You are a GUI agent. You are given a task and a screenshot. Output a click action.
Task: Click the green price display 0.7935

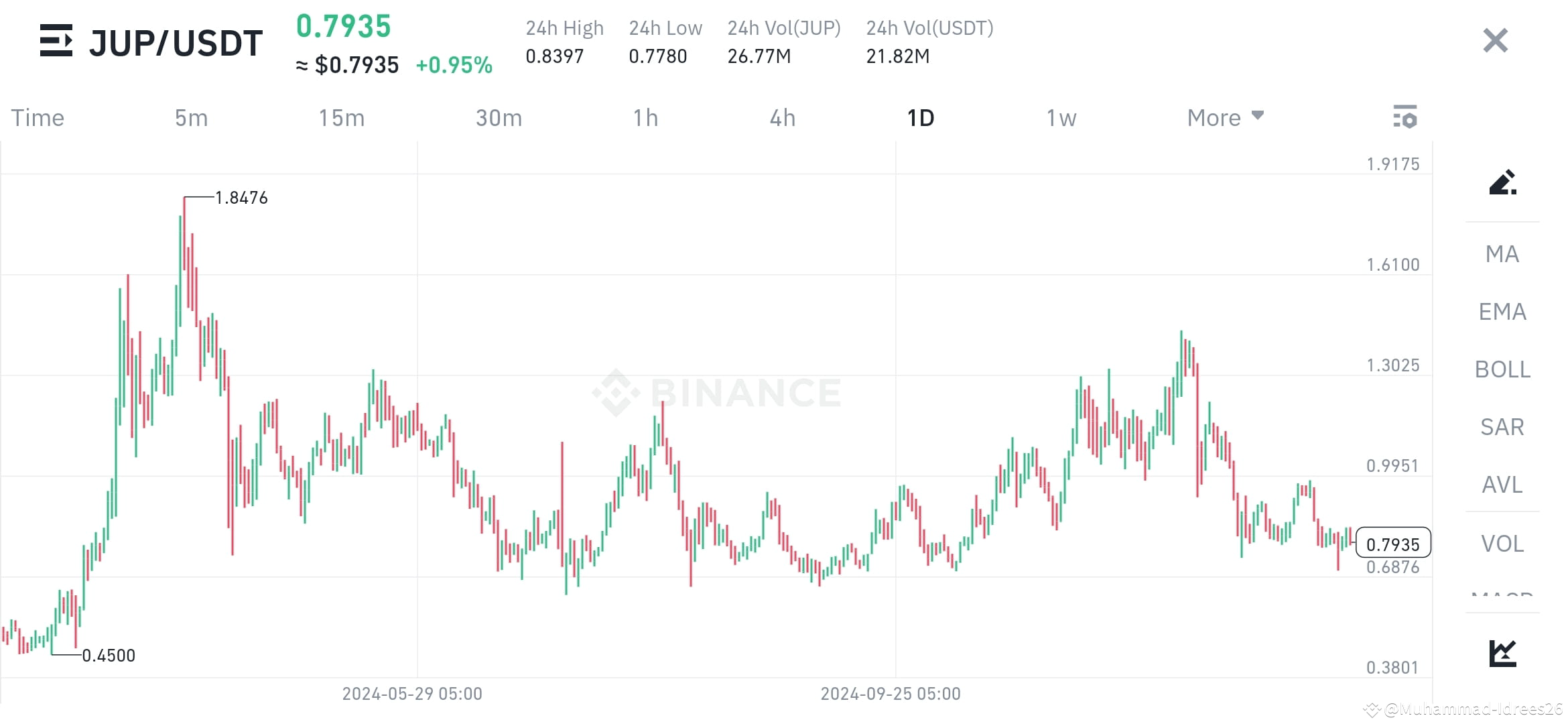pos(342,27)
